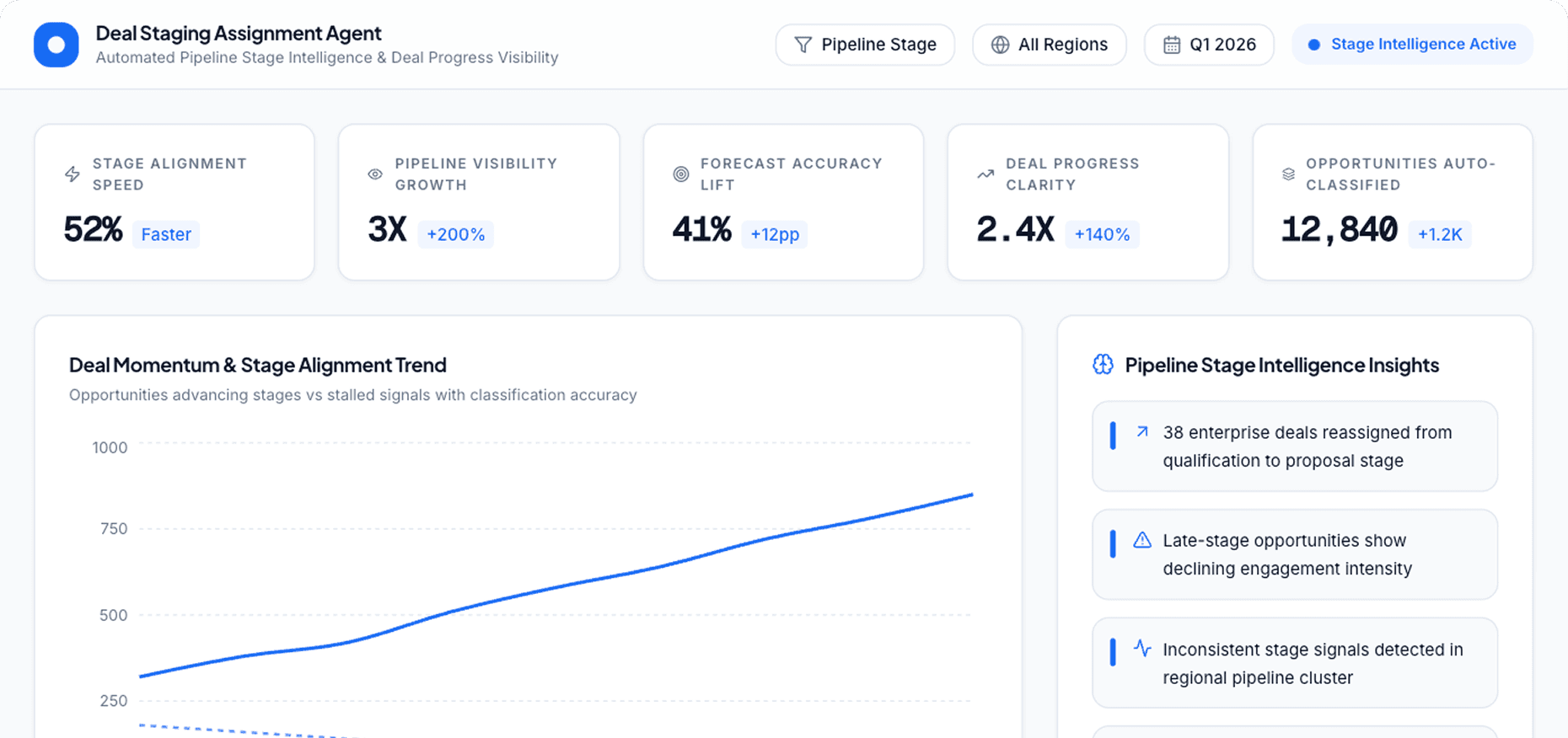Click the Faster badge next to 52%
Viewport: 1568px width, 738px height.
[x=166, y=234]
